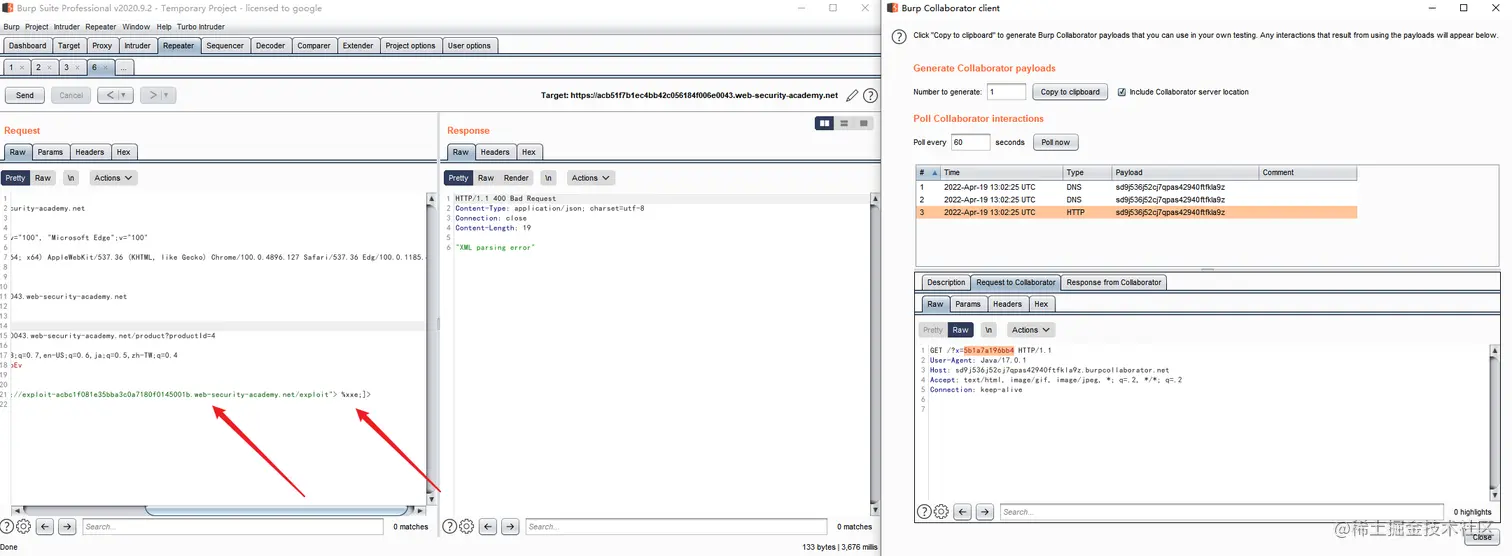The height and width of the screenshot is (556, 1512).
Task: Open the Turbo Intruder menu
Action: (x=200, y=27)
